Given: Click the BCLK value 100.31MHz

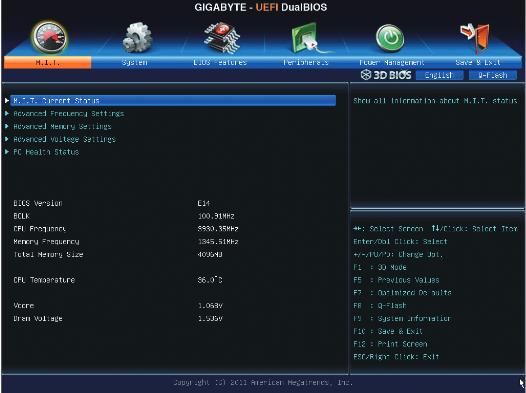Looking at the screenshot, I should [x=216, y=216].
